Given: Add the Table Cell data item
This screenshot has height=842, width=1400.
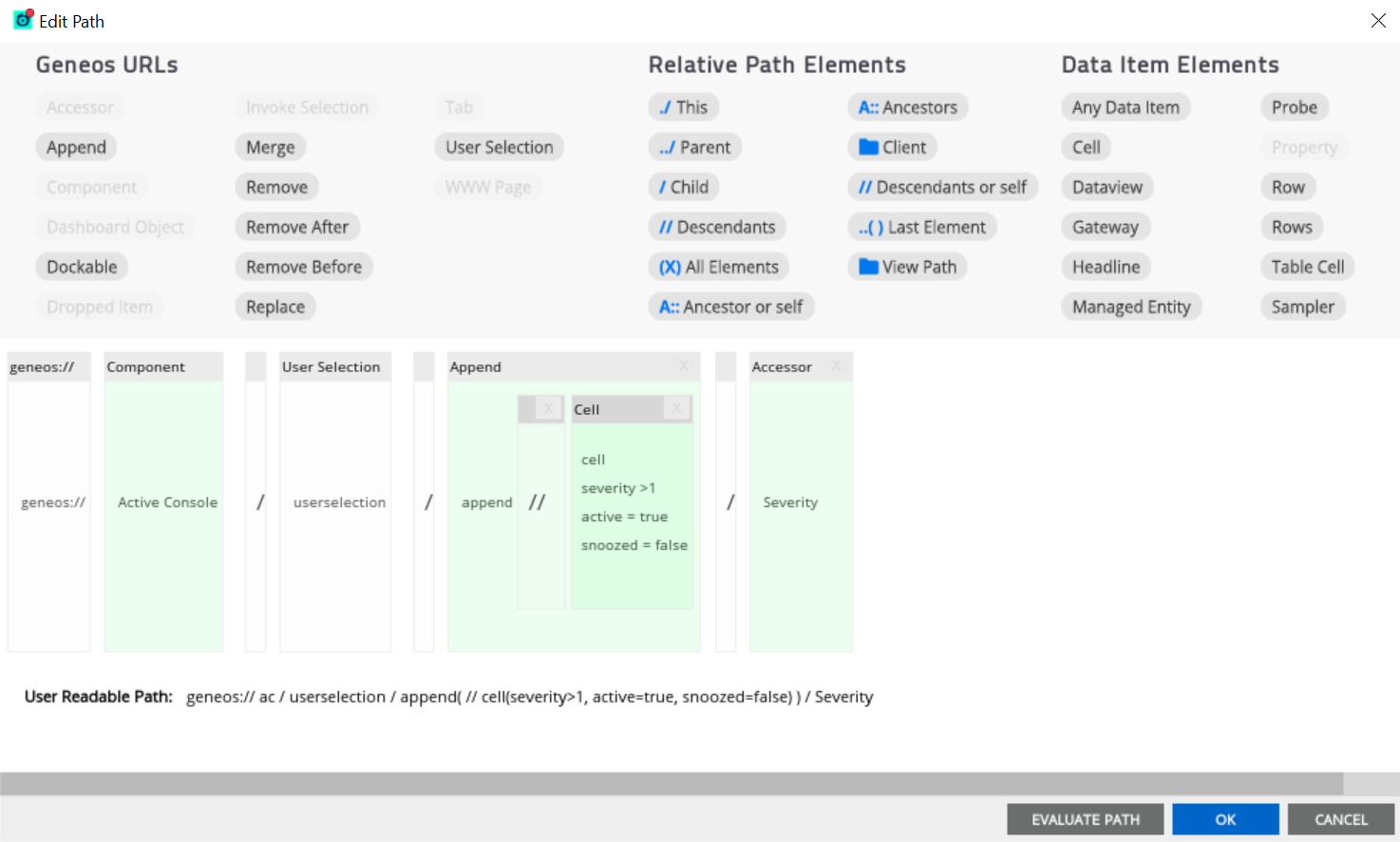Looking at the screenshot, I should coord(1308,267).
